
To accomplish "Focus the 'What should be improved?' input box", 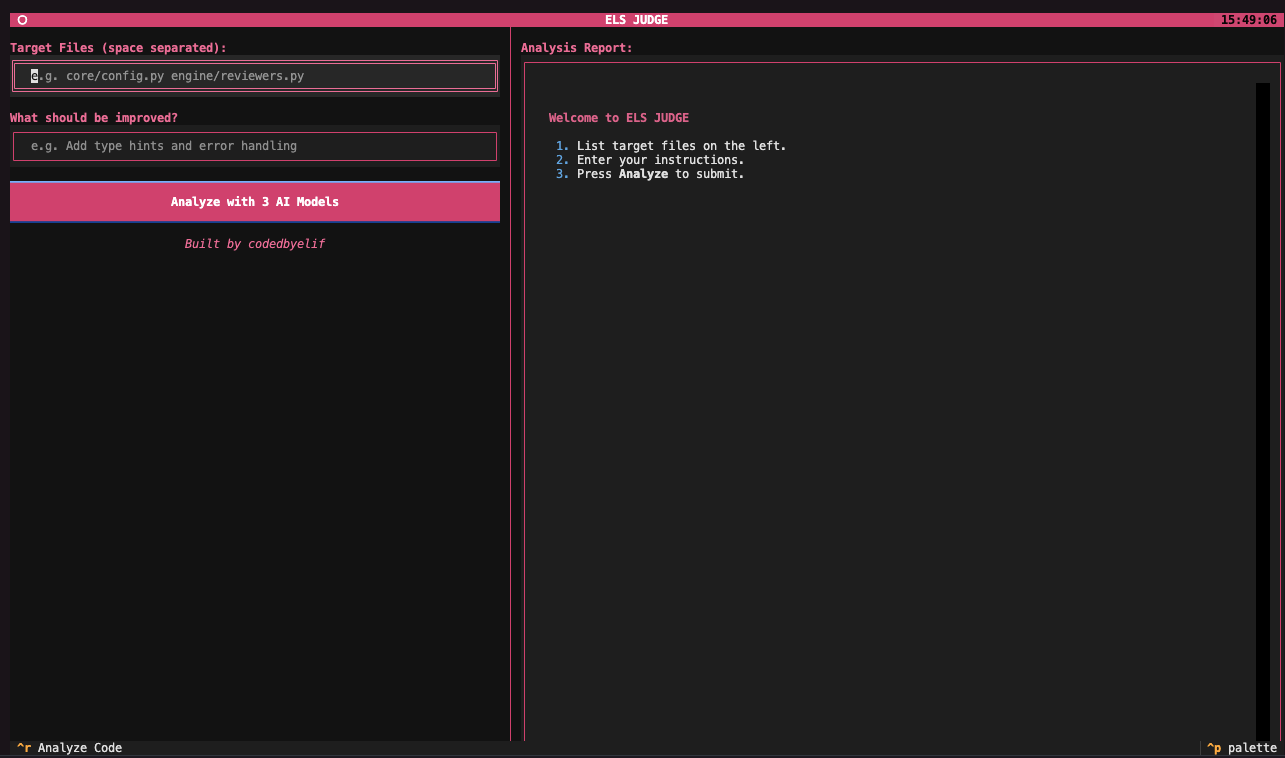I will coord(255,146).
